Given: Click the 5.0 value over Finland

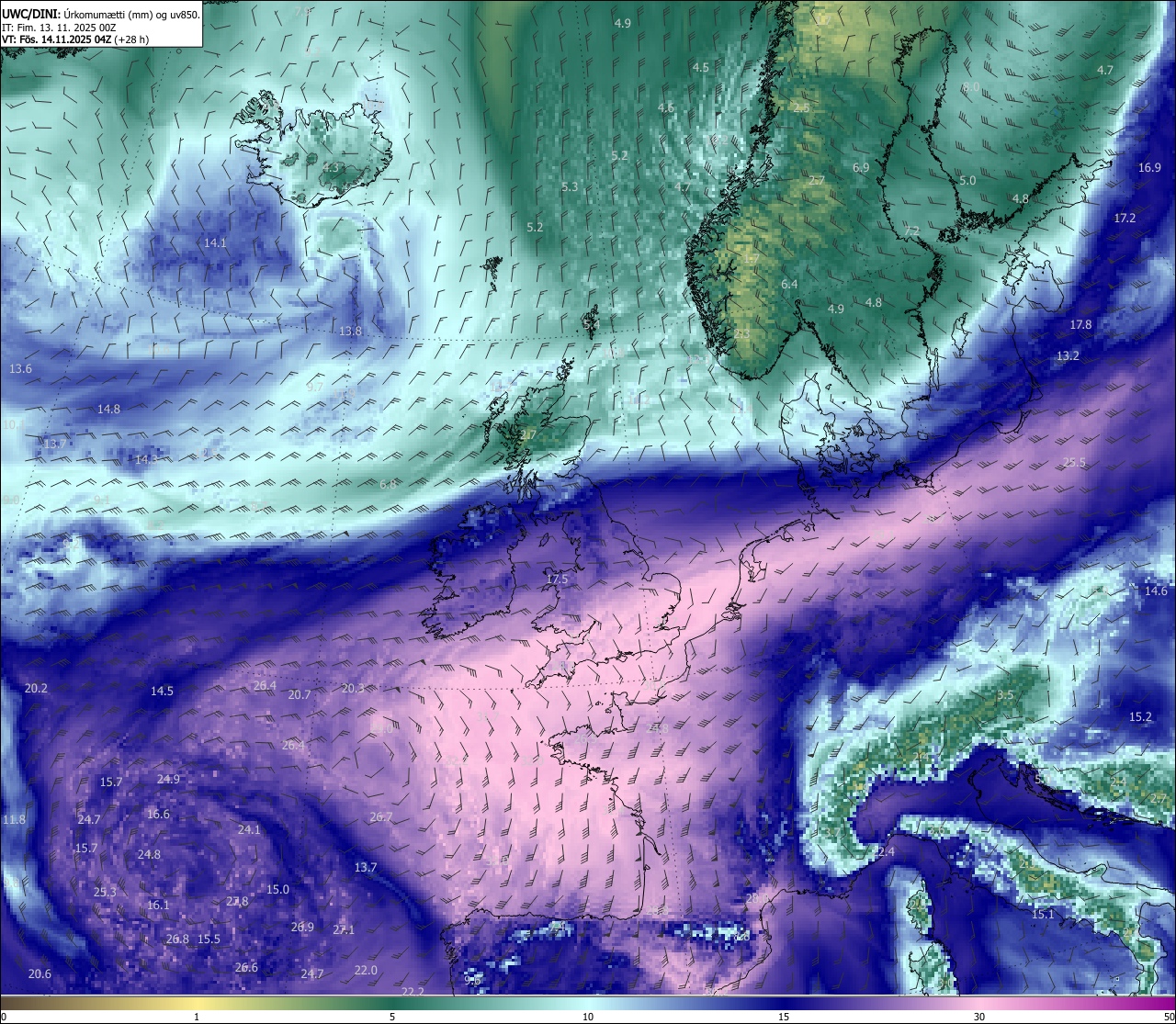Looking at the screenshot, I should (x=967, y=181).
